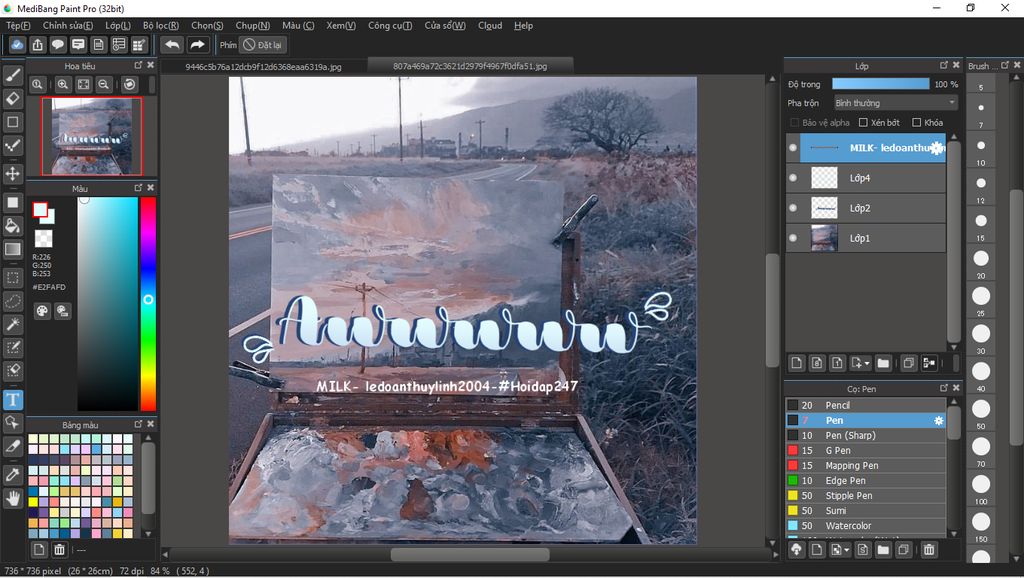Image resolution: width=1024 pixels, height=578 pixels.
Task: Open settings gear on MILK text layer
Action: click(937, 148)
